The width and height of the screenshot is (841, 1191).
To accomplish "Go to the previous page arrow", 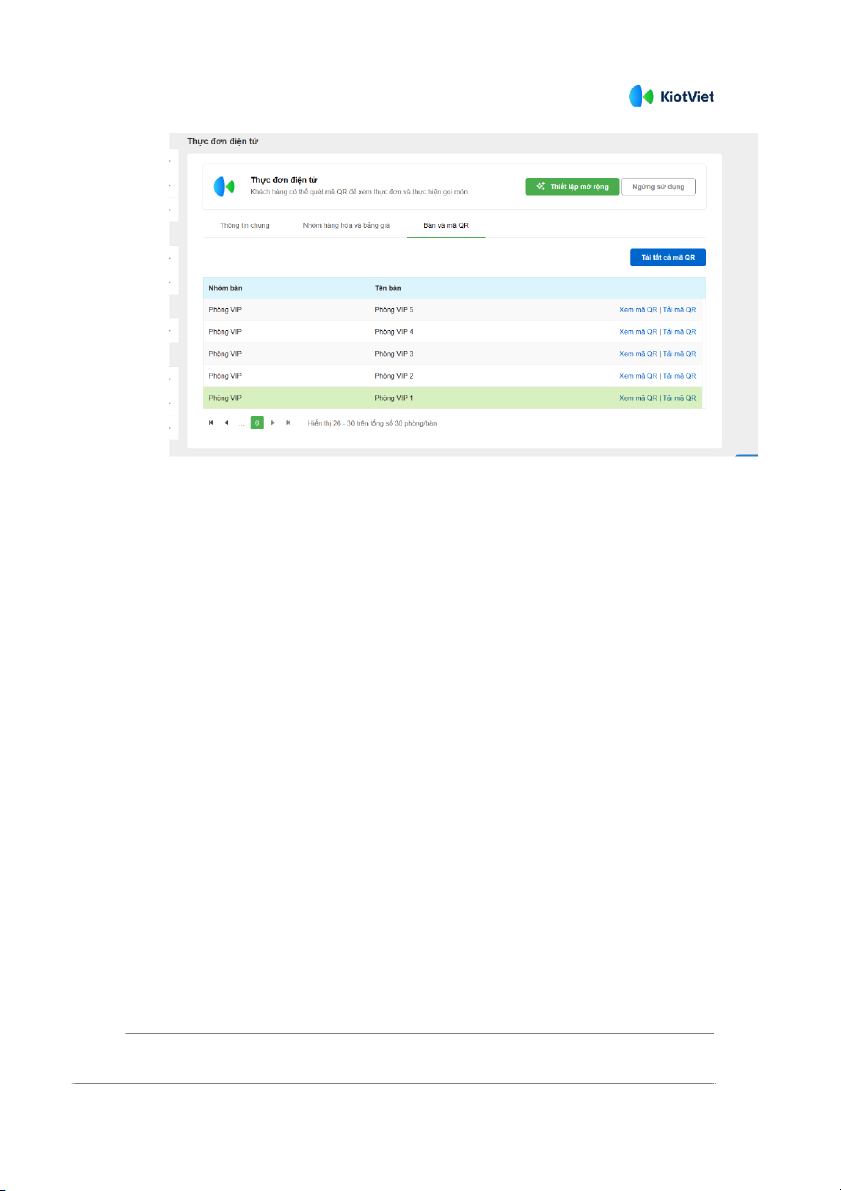I will [226, 423].
